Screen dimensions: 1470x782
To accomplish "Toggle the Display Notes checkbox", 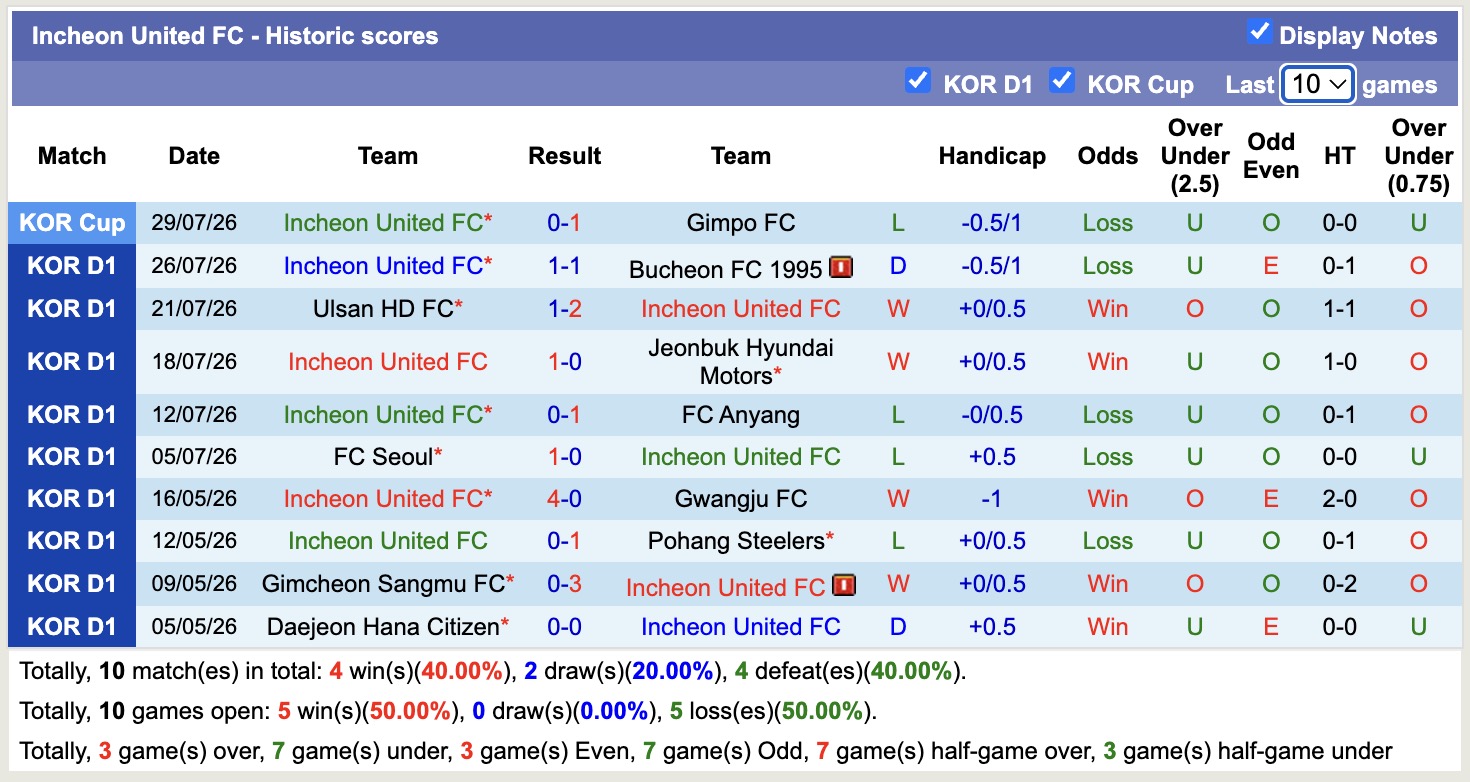I will (x=1259, y=32).
